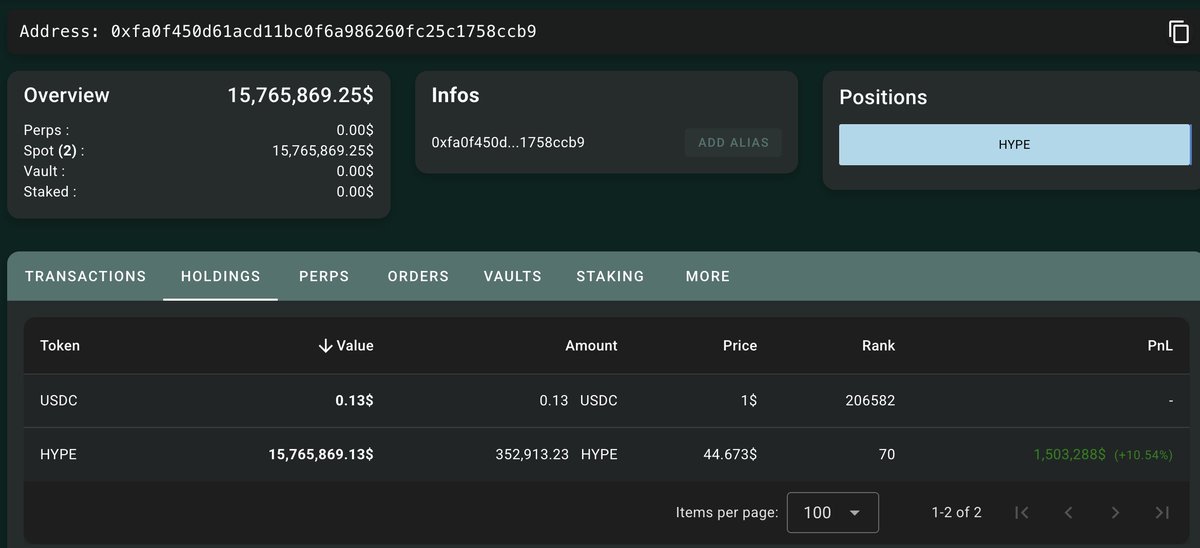Select the HYPE position bar
Image resolution: width=1200 pixels, height=548 pixels.
pos(1015,144)
